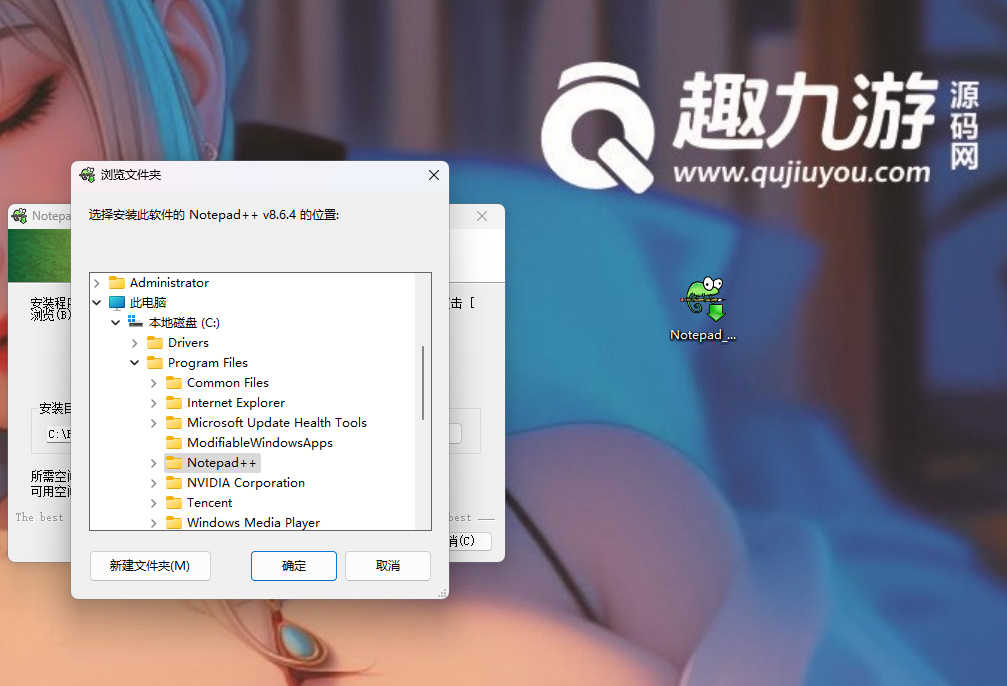Click the 本地磁盘 (C:) drive icon
The width and height of the screenshot is (1007, 686).
[136, 322]
